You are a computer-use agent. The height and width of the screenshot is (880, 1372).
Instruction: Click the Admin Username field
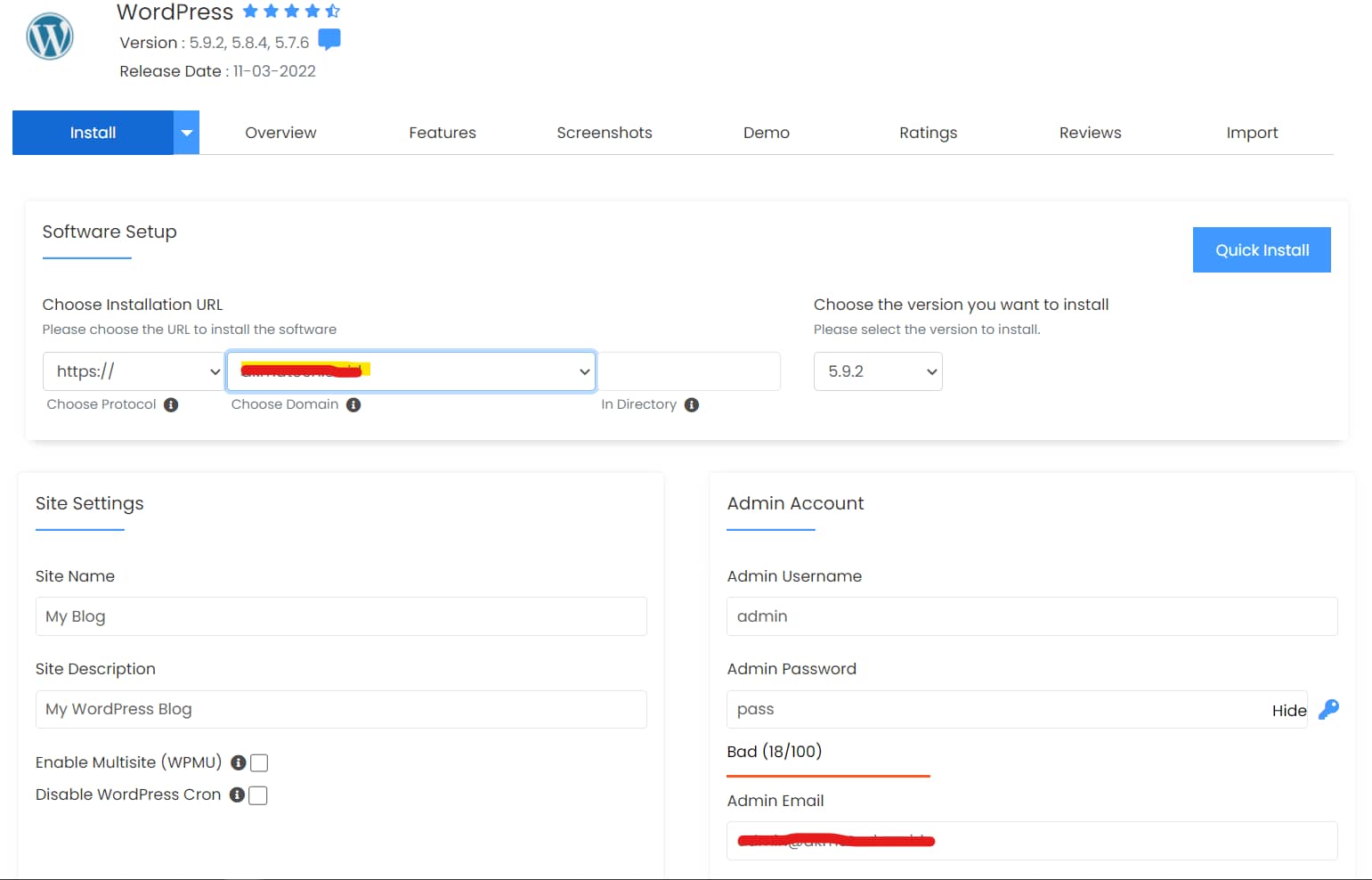pyautogui.click(x=1032, y=616)
